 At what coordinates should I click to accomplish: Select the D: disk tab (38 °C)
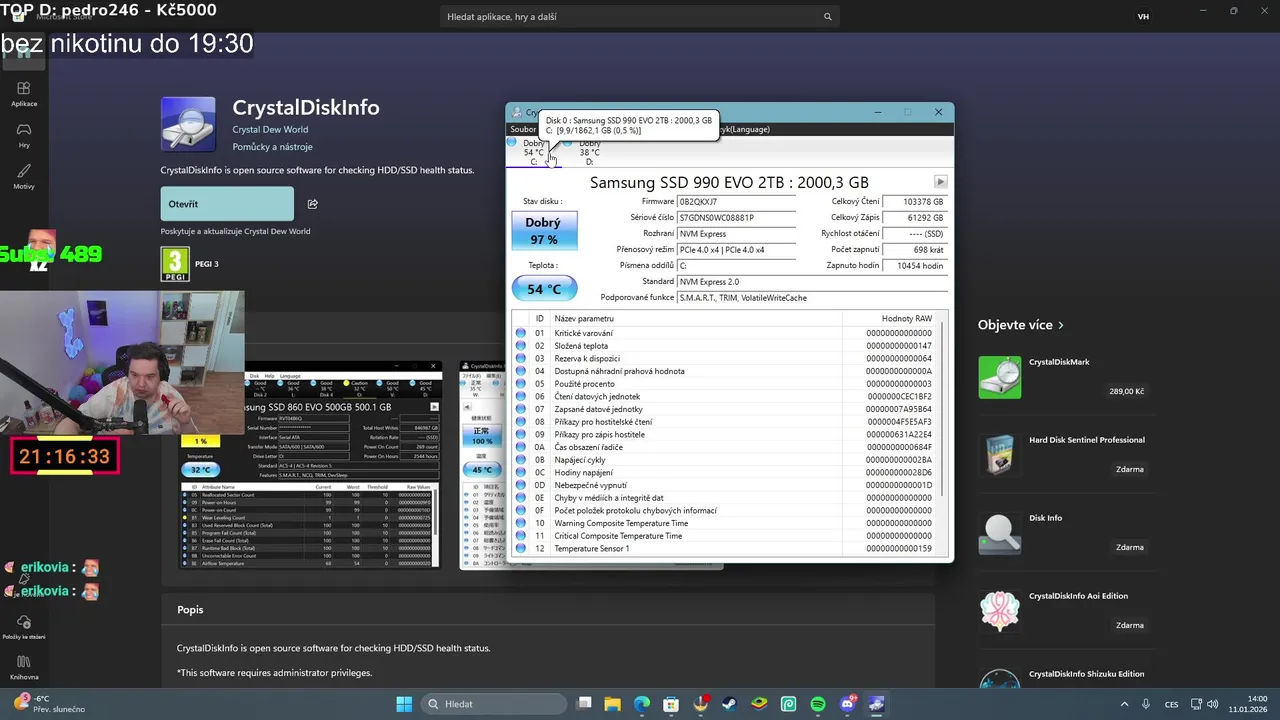click(x=589, y=152)
